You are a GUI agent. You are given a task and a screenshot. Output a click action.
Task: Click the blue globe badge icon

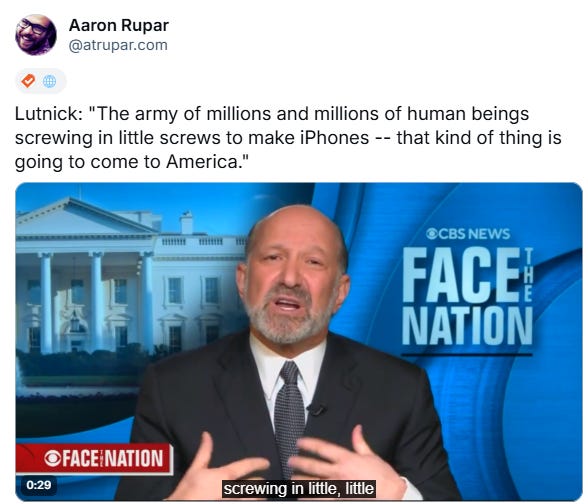50,81
